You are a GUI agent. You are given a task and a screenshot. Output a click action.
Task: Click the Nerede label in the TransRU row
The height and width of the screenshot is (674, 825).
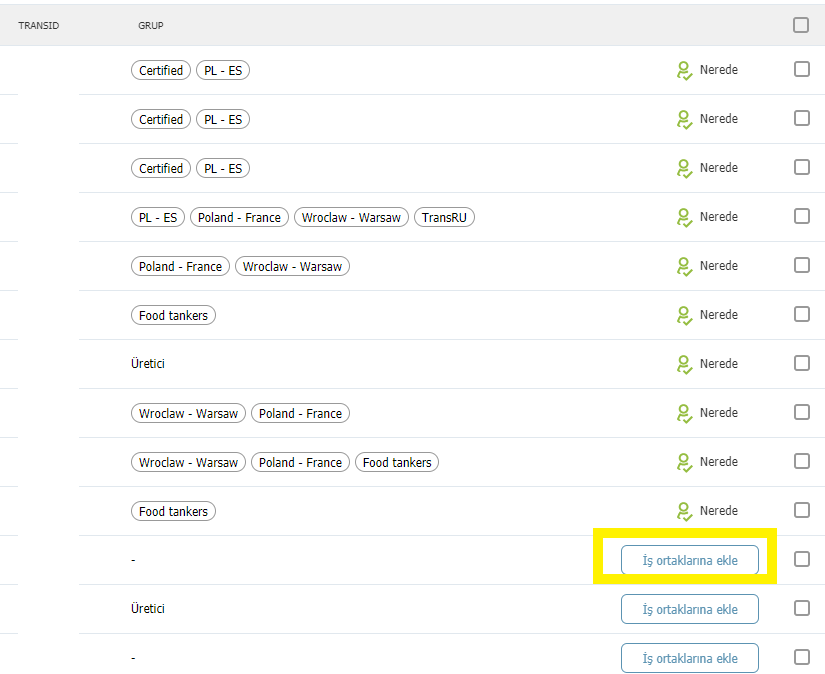click(719, 216)
